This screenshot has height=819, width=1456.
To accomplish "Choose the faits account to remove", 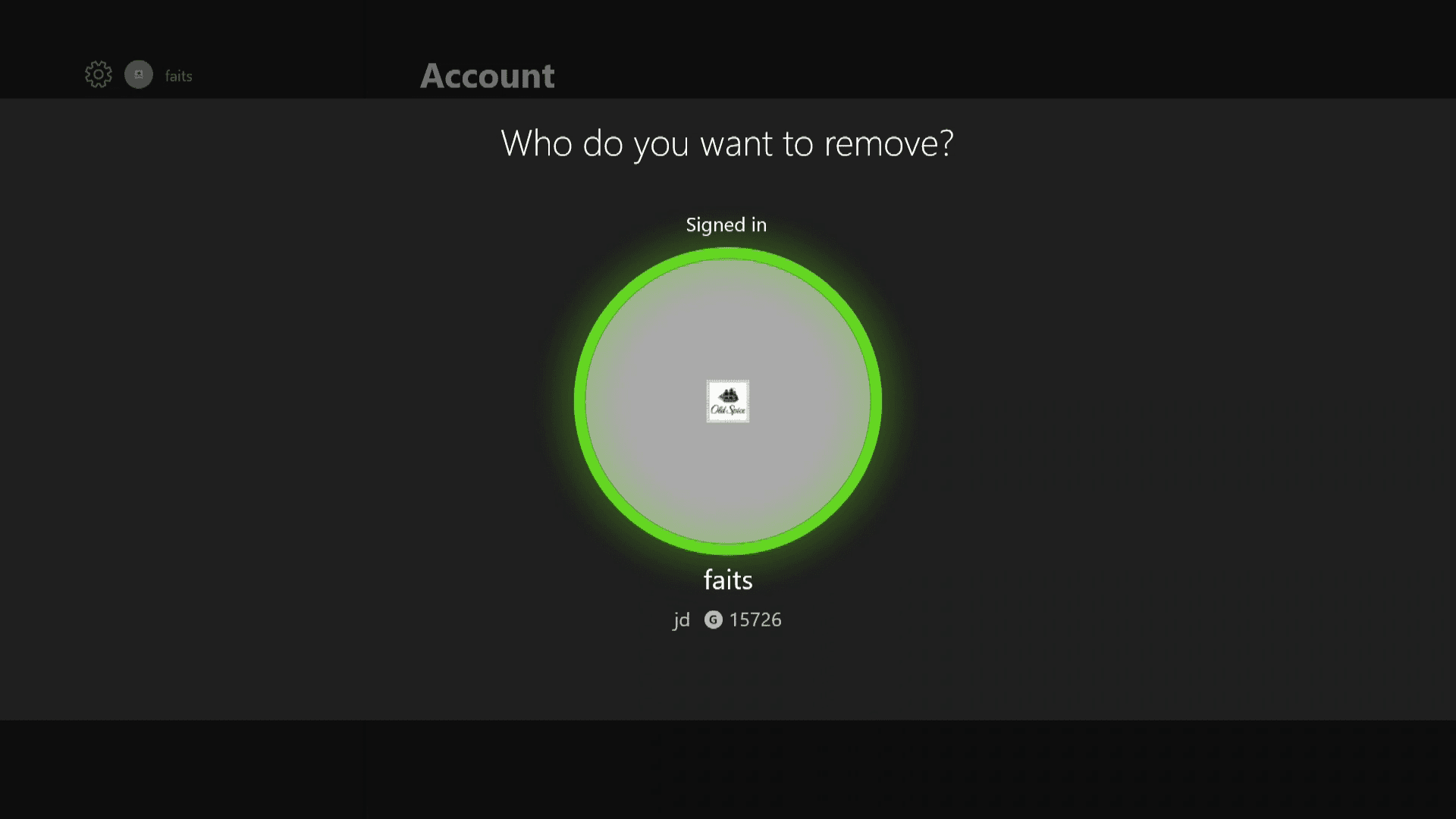I will [728, 401].
